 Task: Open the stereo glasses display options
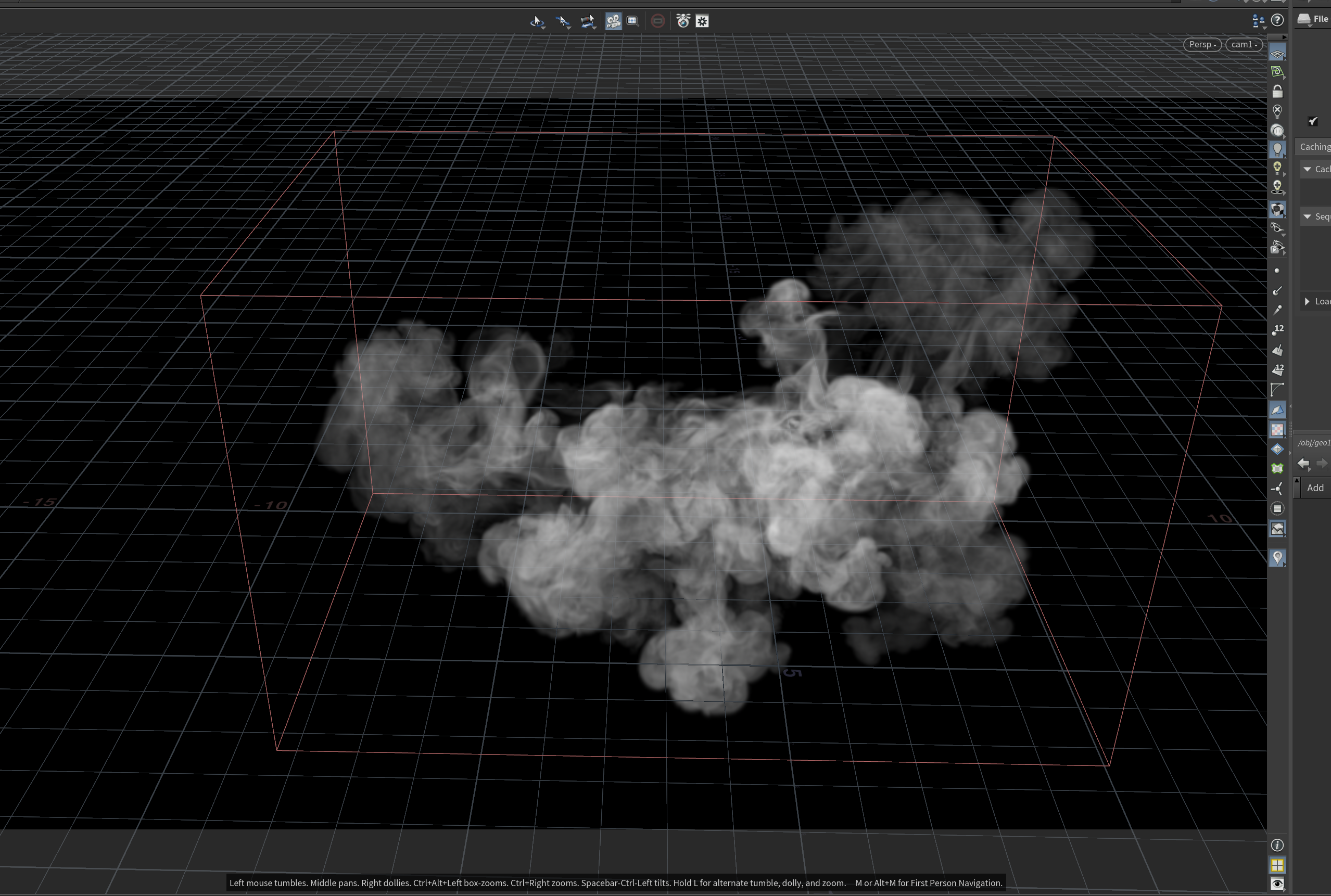pyautogui.click(x=1277, y=228)
